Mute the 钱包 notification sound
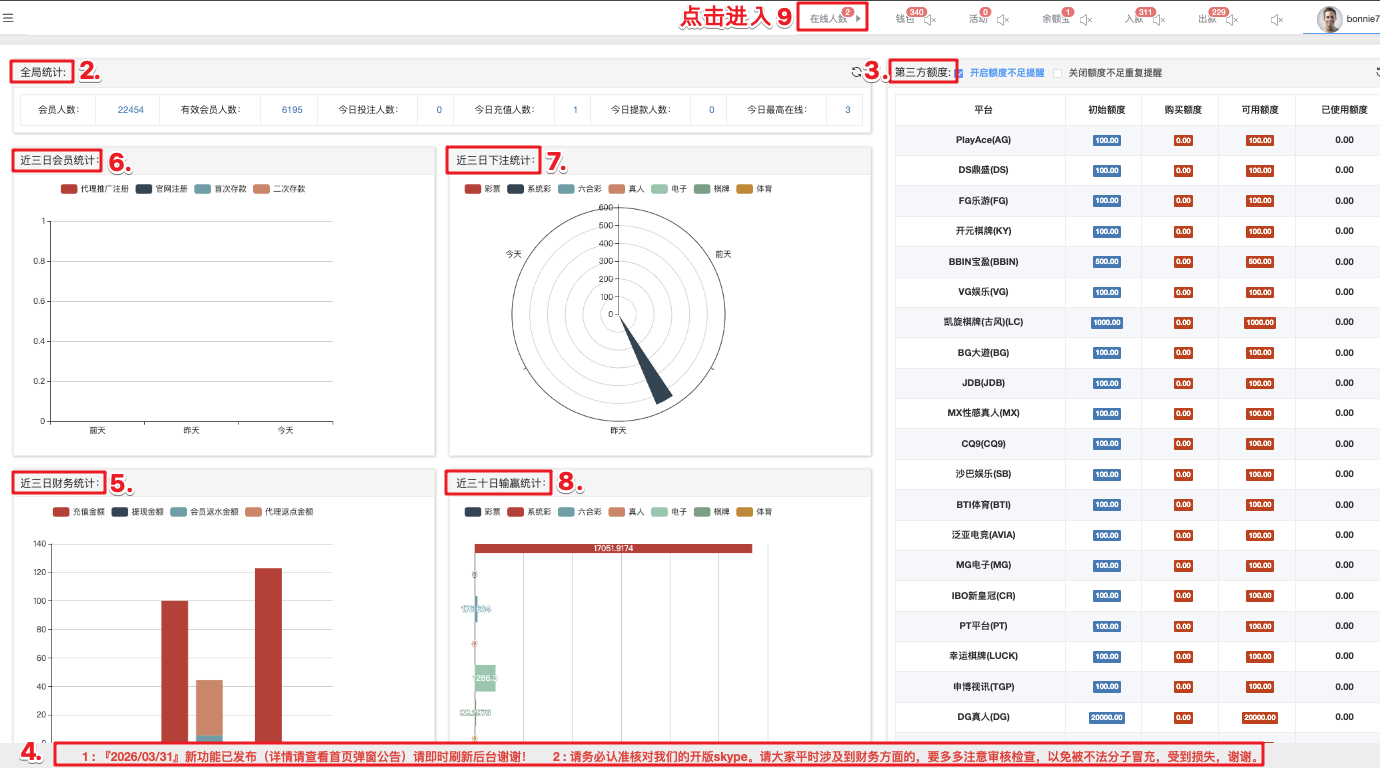 click(x=930, y=20)
